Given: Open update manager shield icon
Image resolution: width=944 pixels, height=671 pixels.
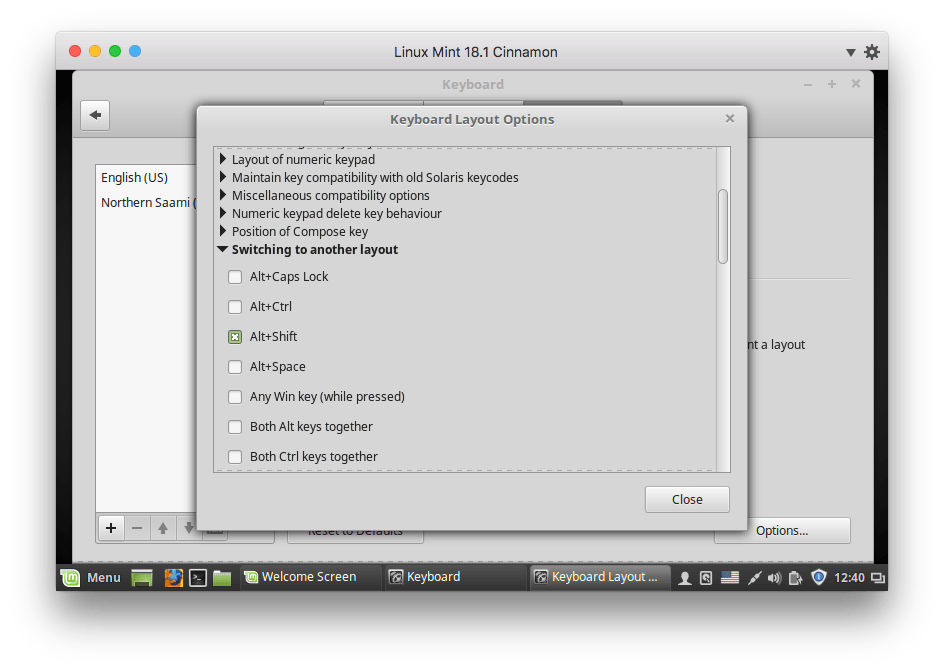Looking at the screenshot, I should click(x=818, y=578).
